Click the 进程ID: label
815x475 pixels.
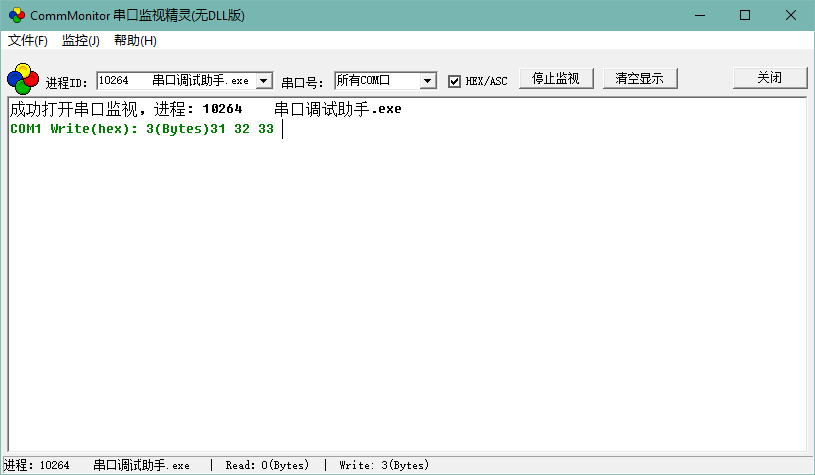pos(67,83)
